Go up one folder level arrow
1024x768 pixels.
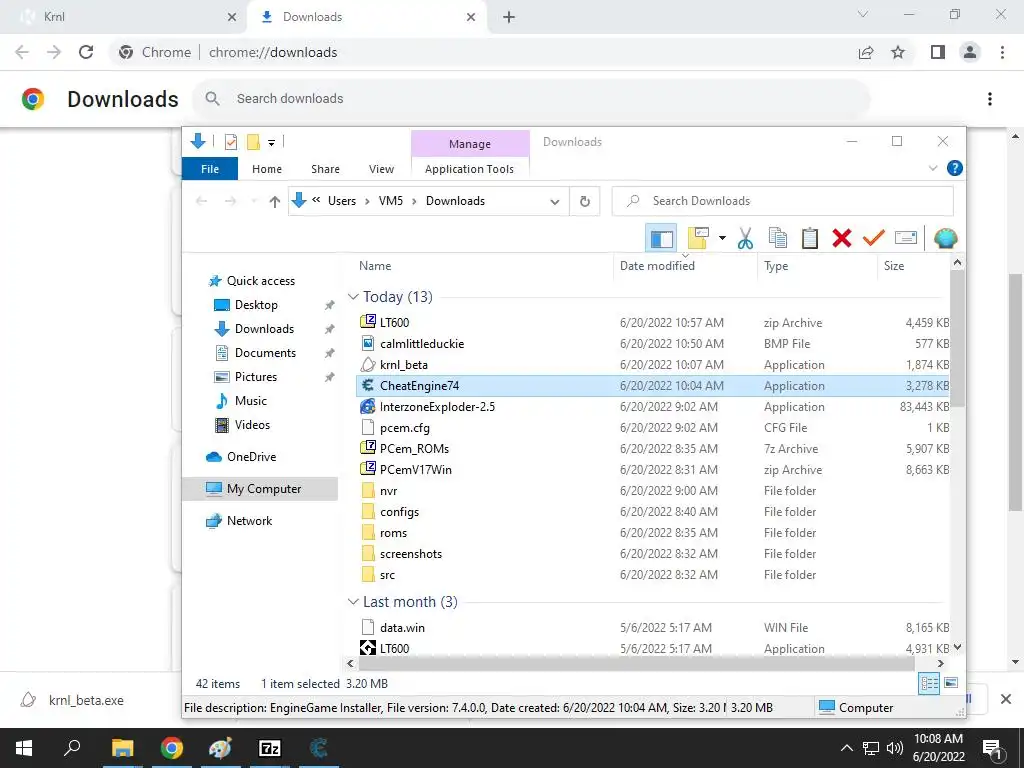[x=275, y=201]
